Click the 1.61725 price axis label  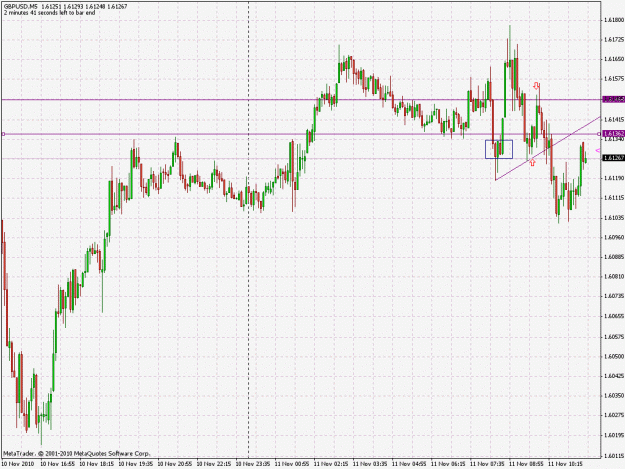614,39
